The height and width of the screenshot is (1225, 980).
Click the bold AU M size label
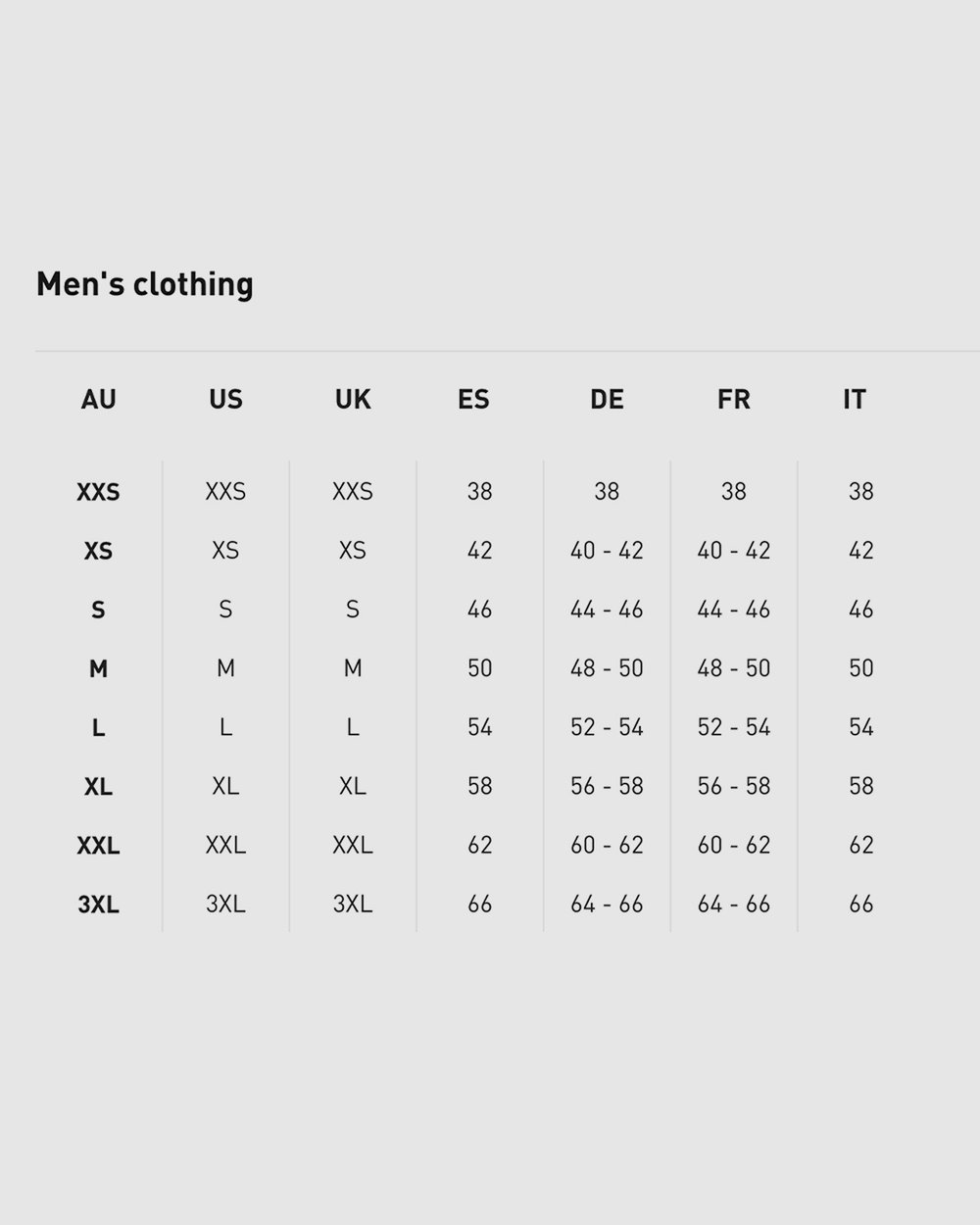tap(98, 668)
